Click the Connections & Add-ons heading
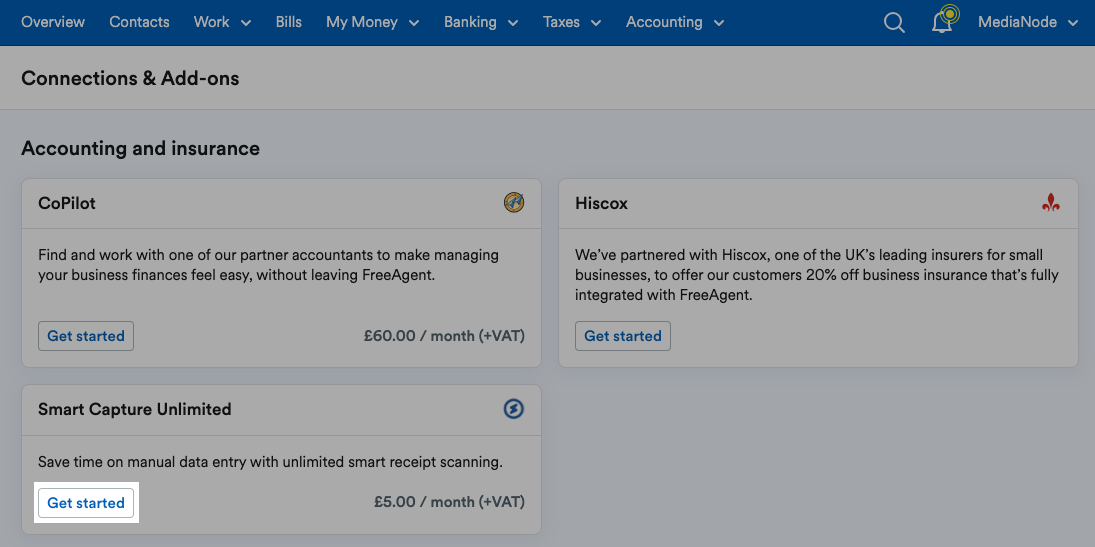The height and width of the screenshot is (547, 1095). coord(130,78)
